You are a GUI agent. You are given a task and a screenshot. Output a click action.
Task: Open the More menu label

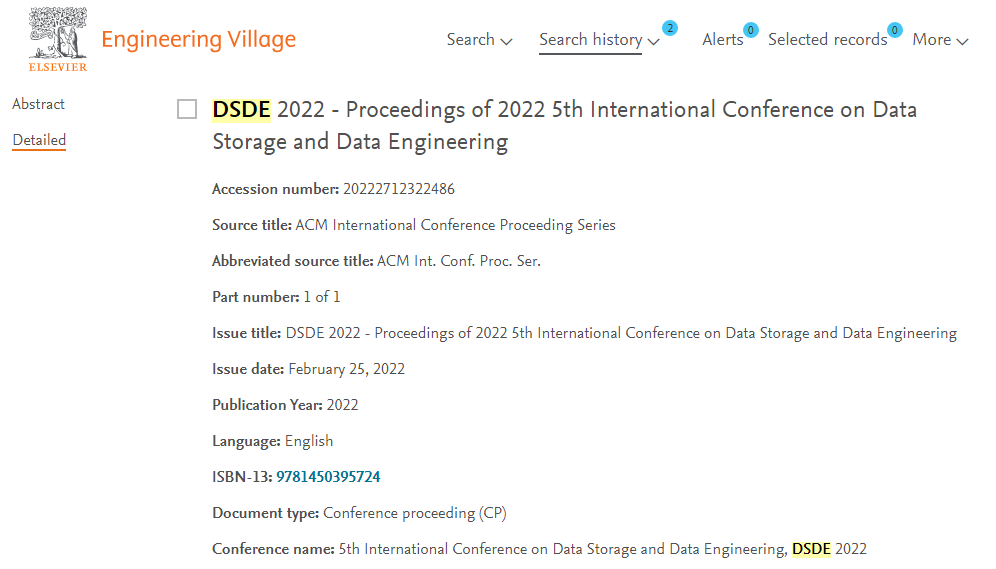(931, 40)
